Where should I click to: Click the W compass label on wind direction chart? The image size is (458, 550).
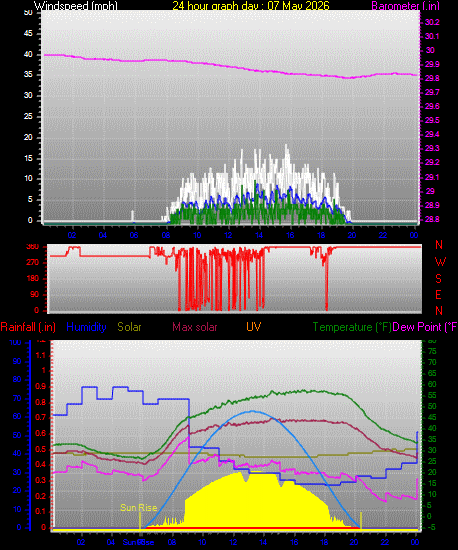pos(440,262)
